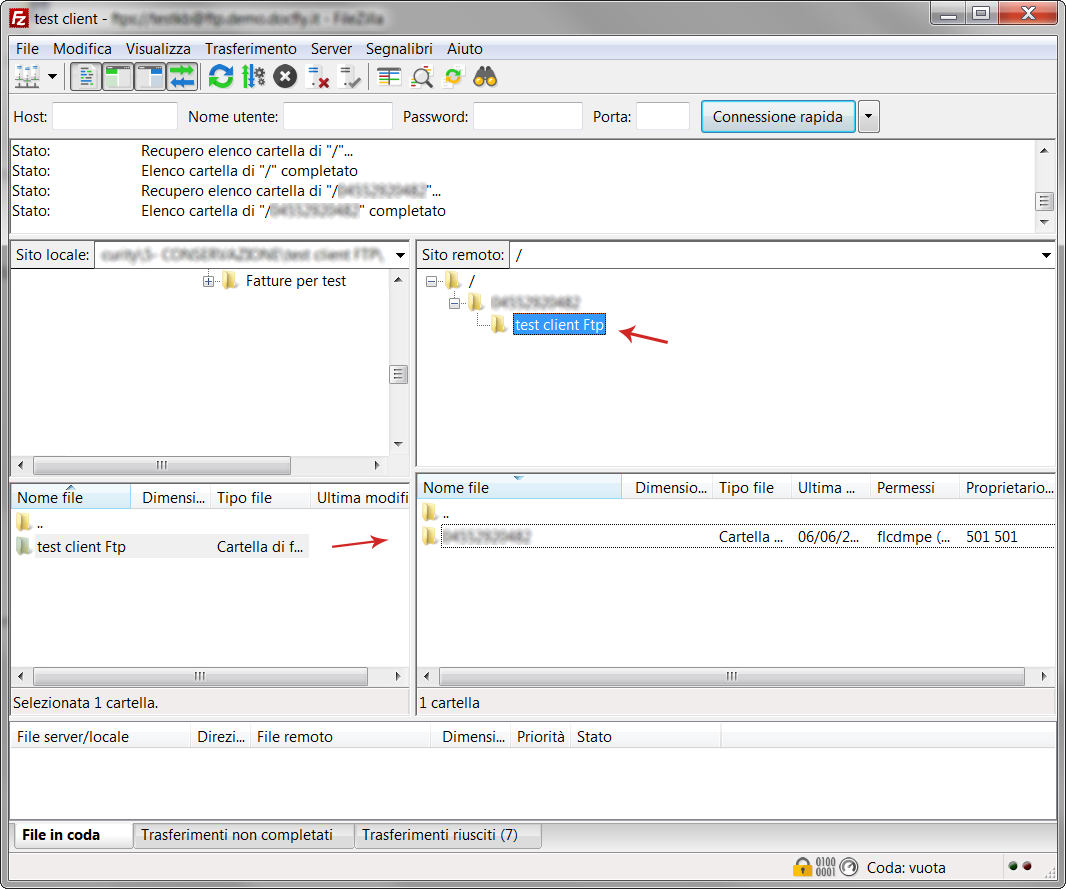
Task: Click the Password input field
Action: 528,116
